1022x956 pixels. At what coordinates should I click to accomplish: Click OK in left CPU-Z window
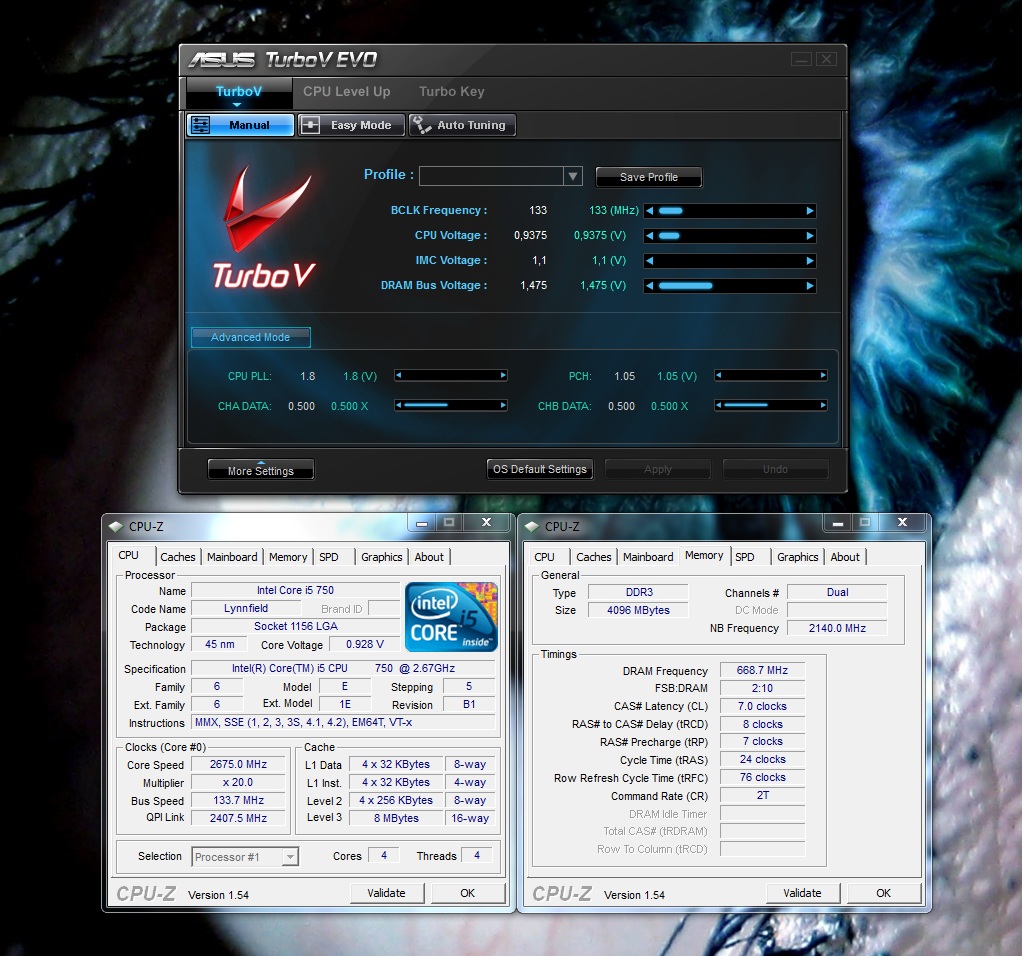[x=468, y=893]
